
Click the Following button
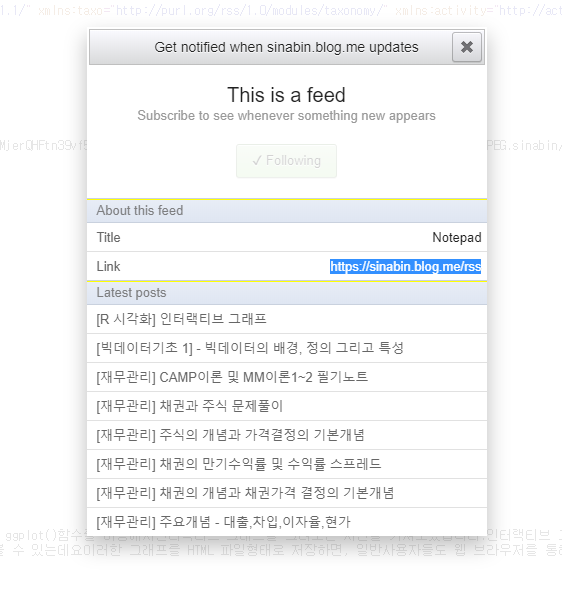[x=286, y=161]
